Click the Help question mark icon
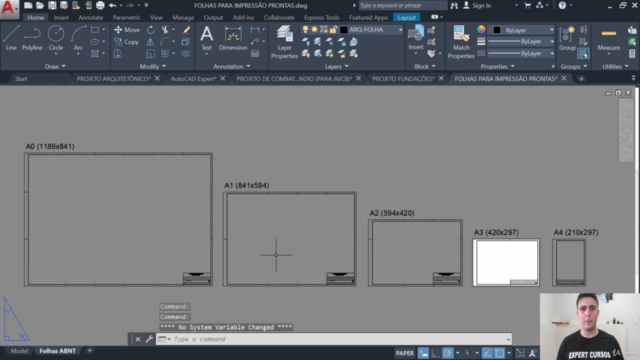 pos(562,5)
